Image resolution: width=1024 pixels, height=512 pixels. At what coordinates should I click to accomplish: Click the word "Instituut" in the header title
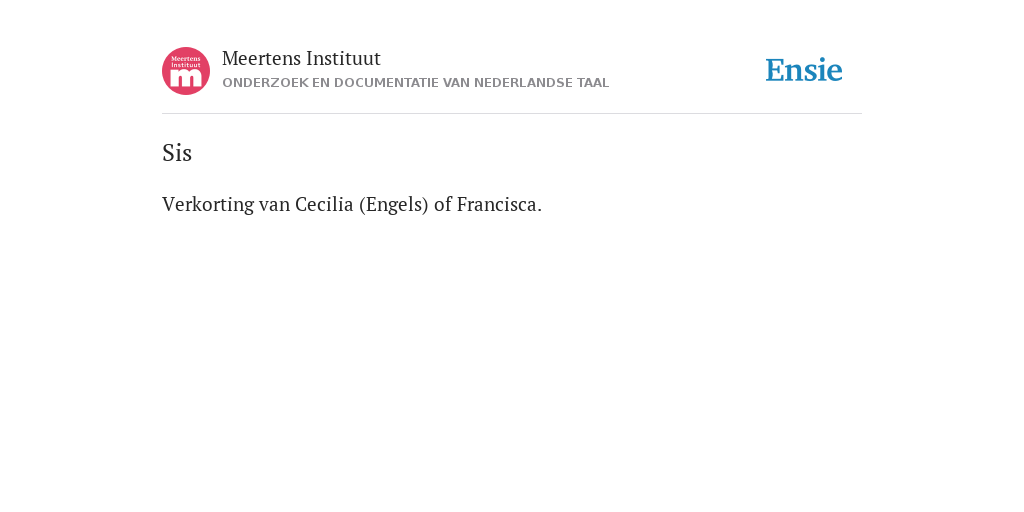pos(344,59)
